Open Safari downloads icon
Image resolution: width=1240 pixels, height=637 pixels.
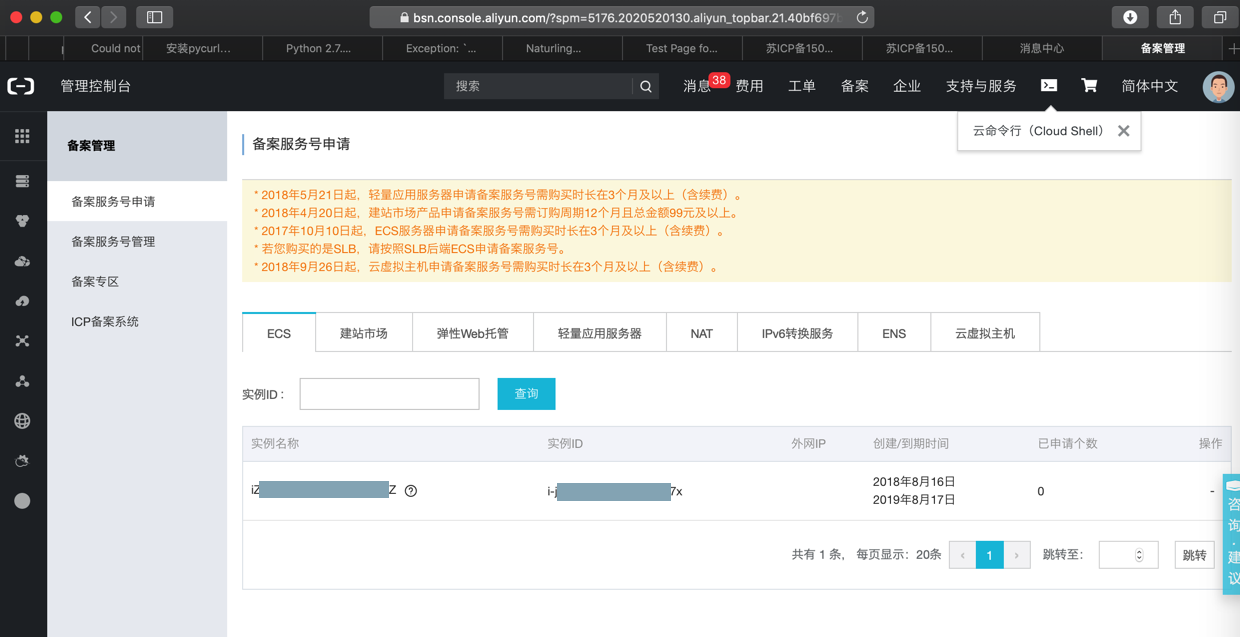point(1130,17)
